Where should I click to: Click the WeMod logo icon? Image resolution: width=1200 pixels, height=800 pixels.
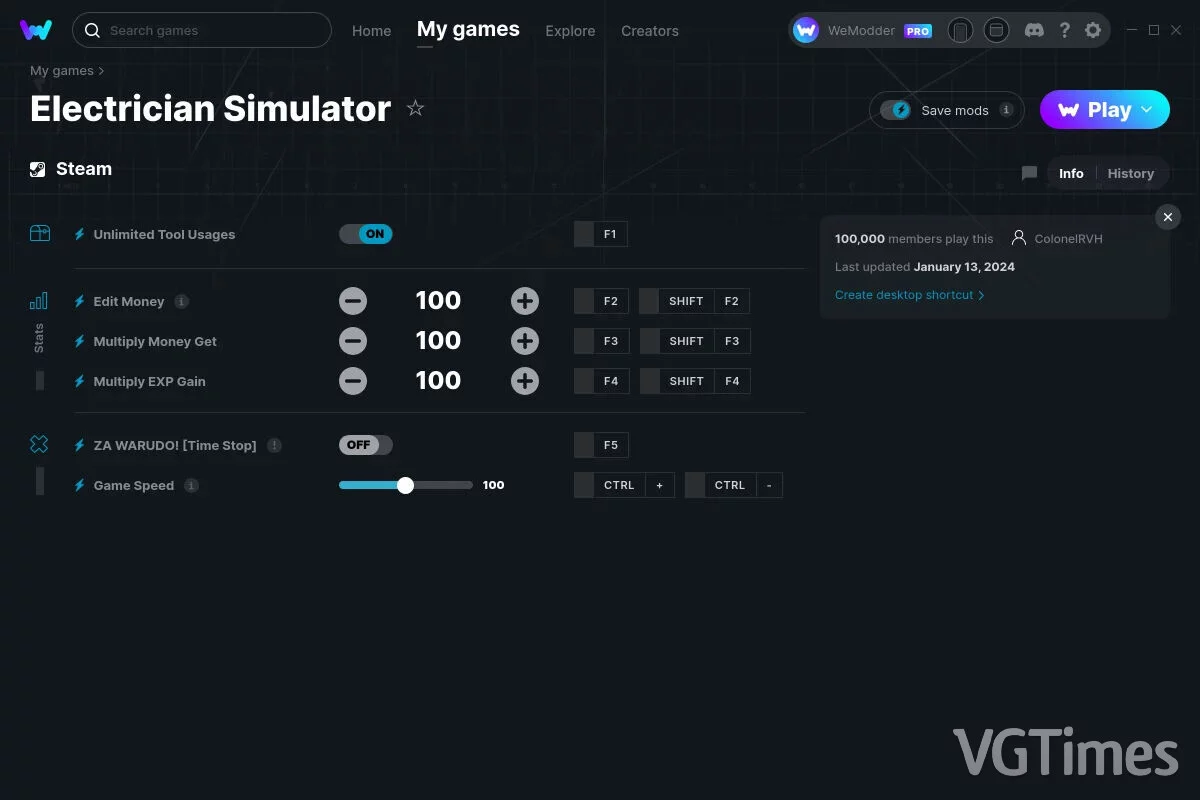coord(36,30)
